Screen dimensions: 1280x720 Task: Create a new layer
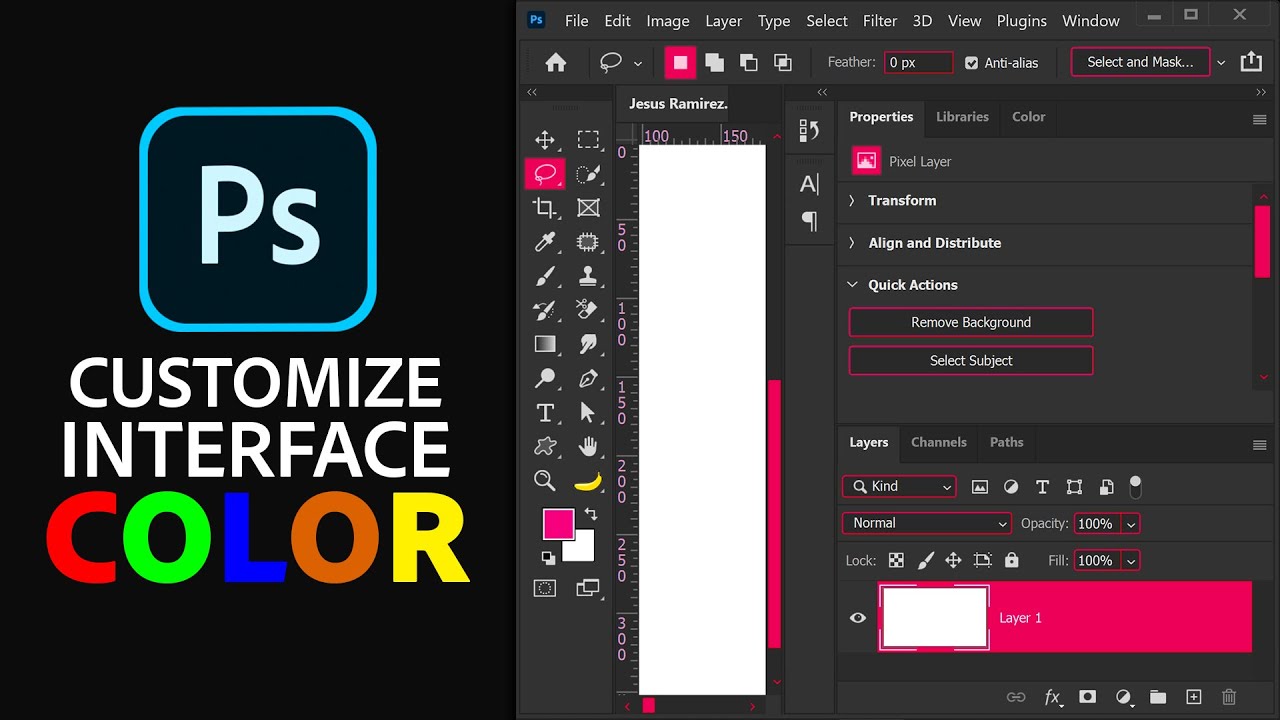coord(1193,697)
